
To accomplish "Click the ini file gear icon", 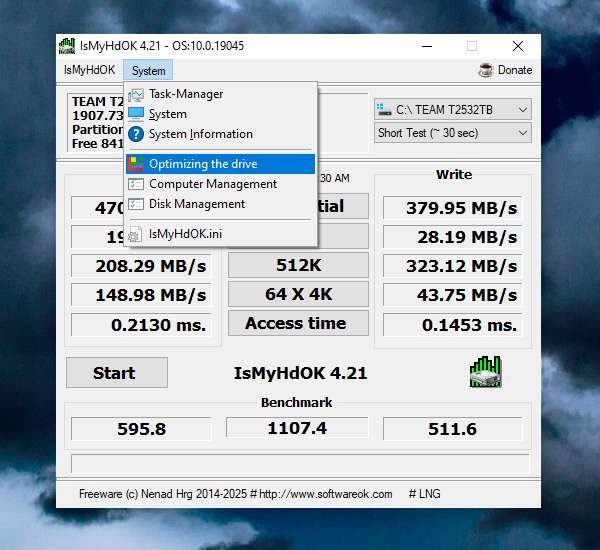I will (134, 234).
